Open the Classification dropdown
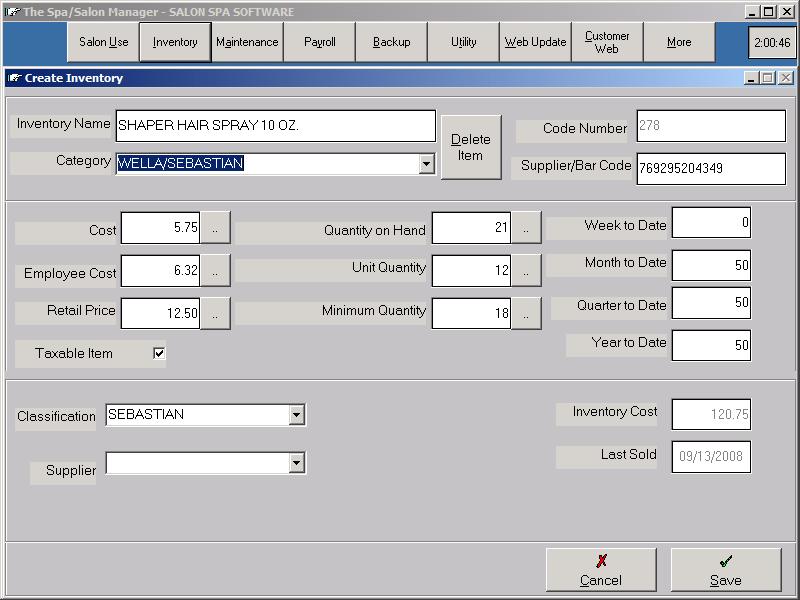Image resolution: width=800 pixels, height=600 pixels. tap(296, 414)
